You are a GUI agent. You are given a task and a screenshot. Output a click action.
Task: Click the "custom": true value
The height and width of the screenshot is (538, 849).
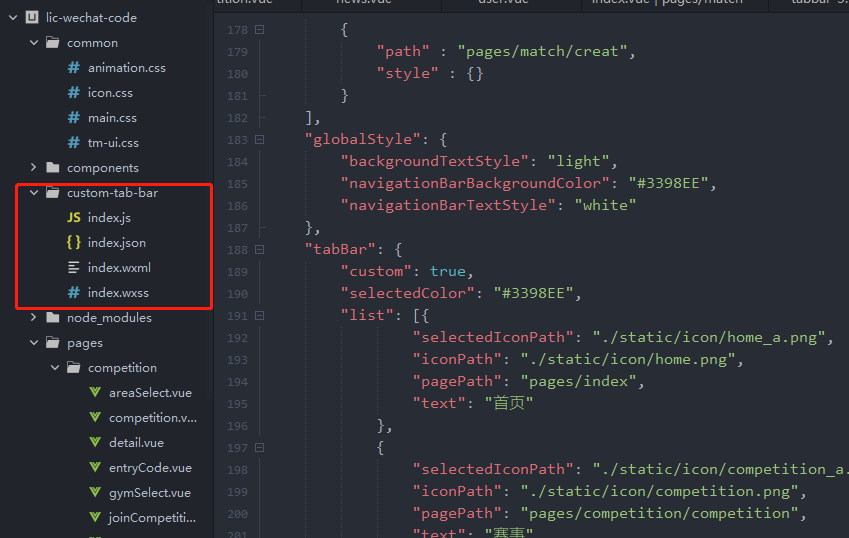coord(448,271)
